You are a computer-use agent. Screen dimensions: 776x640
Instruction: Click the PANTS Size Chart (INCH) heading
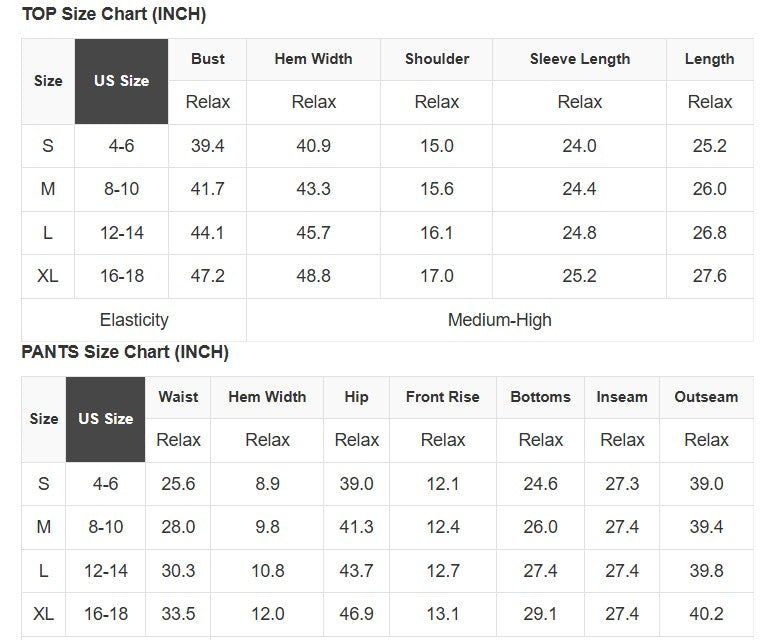pos(125,352)
